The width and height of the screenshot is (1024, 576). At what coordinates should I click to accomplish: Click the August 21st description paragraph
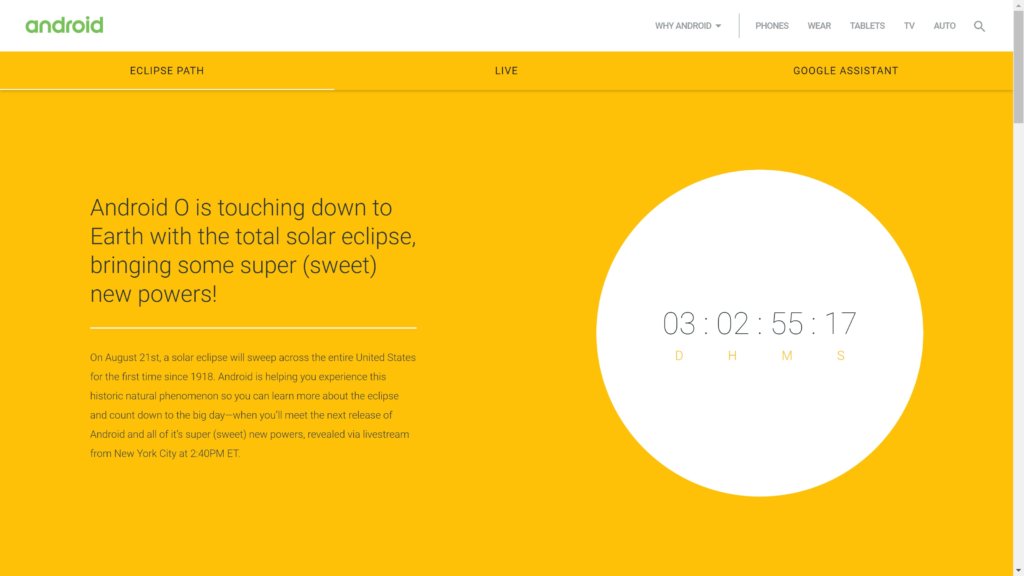[252, 405]
